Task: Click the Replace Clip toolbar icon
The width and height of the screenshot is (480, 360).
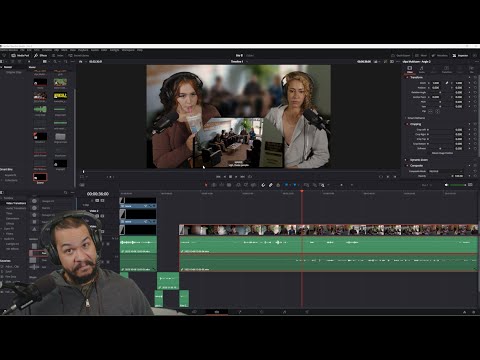Action: coord(254,185)
